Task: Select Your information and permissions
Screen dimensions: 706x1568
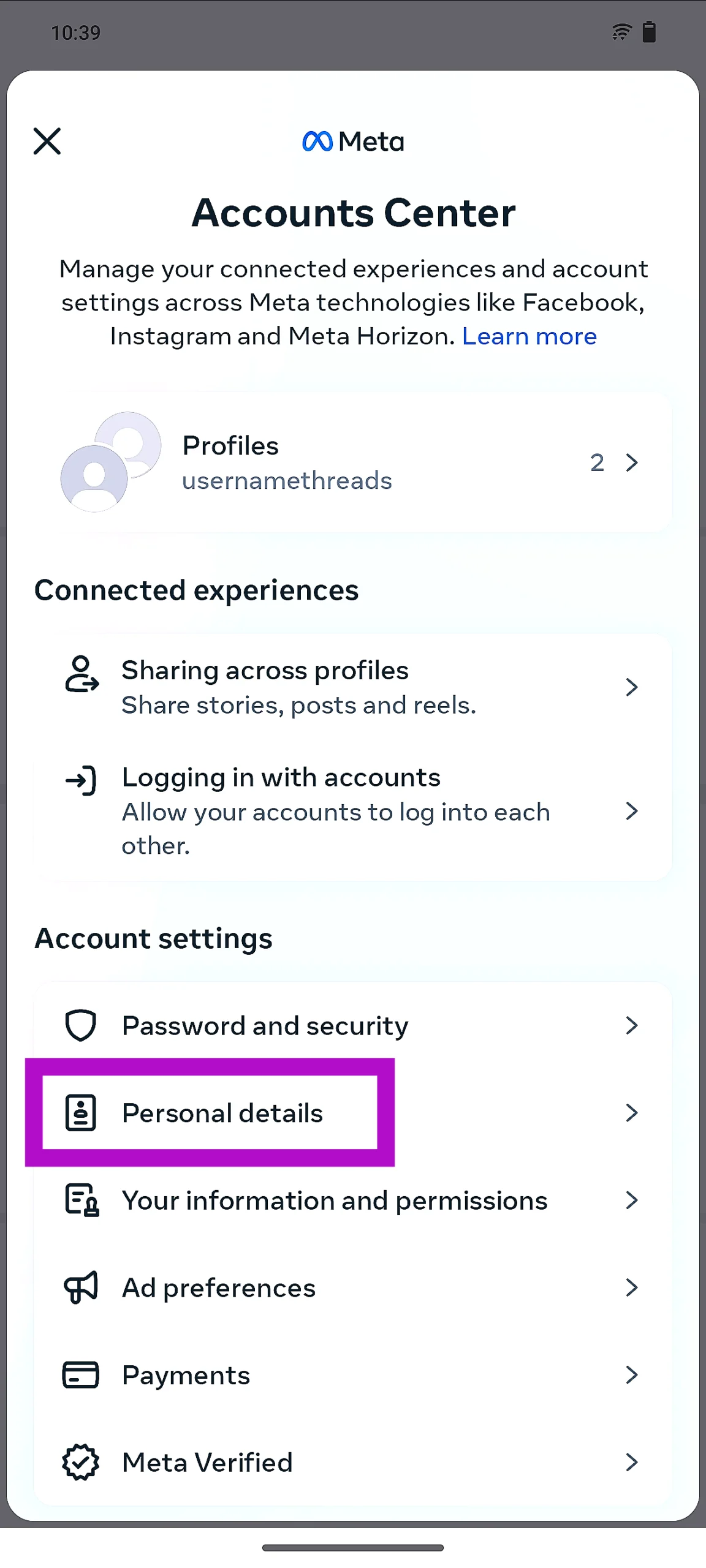Action: click(x=335, y=1200)
